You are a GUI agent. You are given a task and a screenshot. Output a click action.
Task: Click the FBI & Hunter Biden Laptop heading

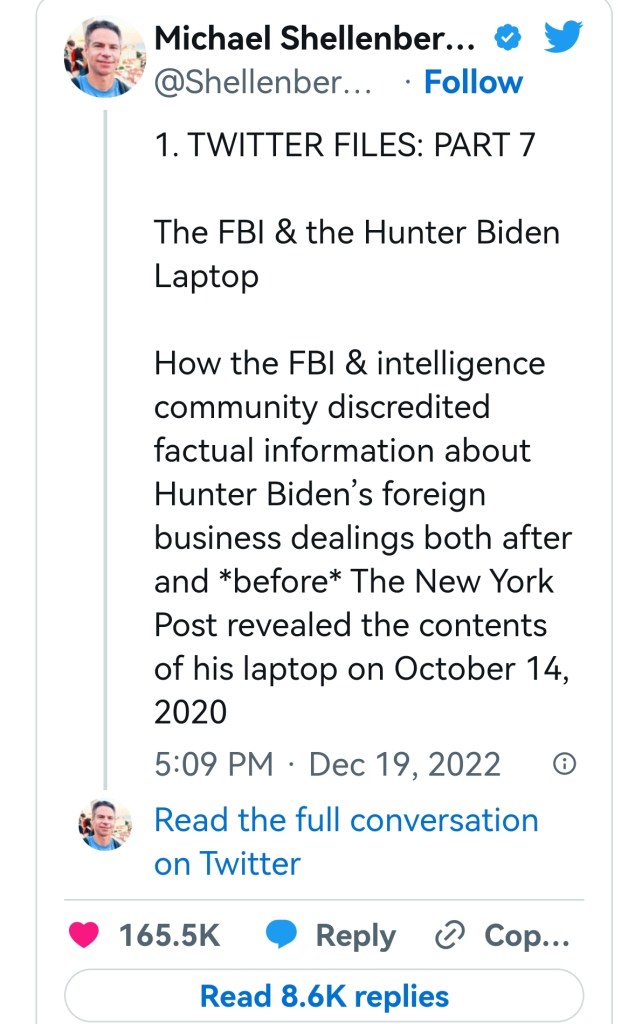click(x=356, y=254)
